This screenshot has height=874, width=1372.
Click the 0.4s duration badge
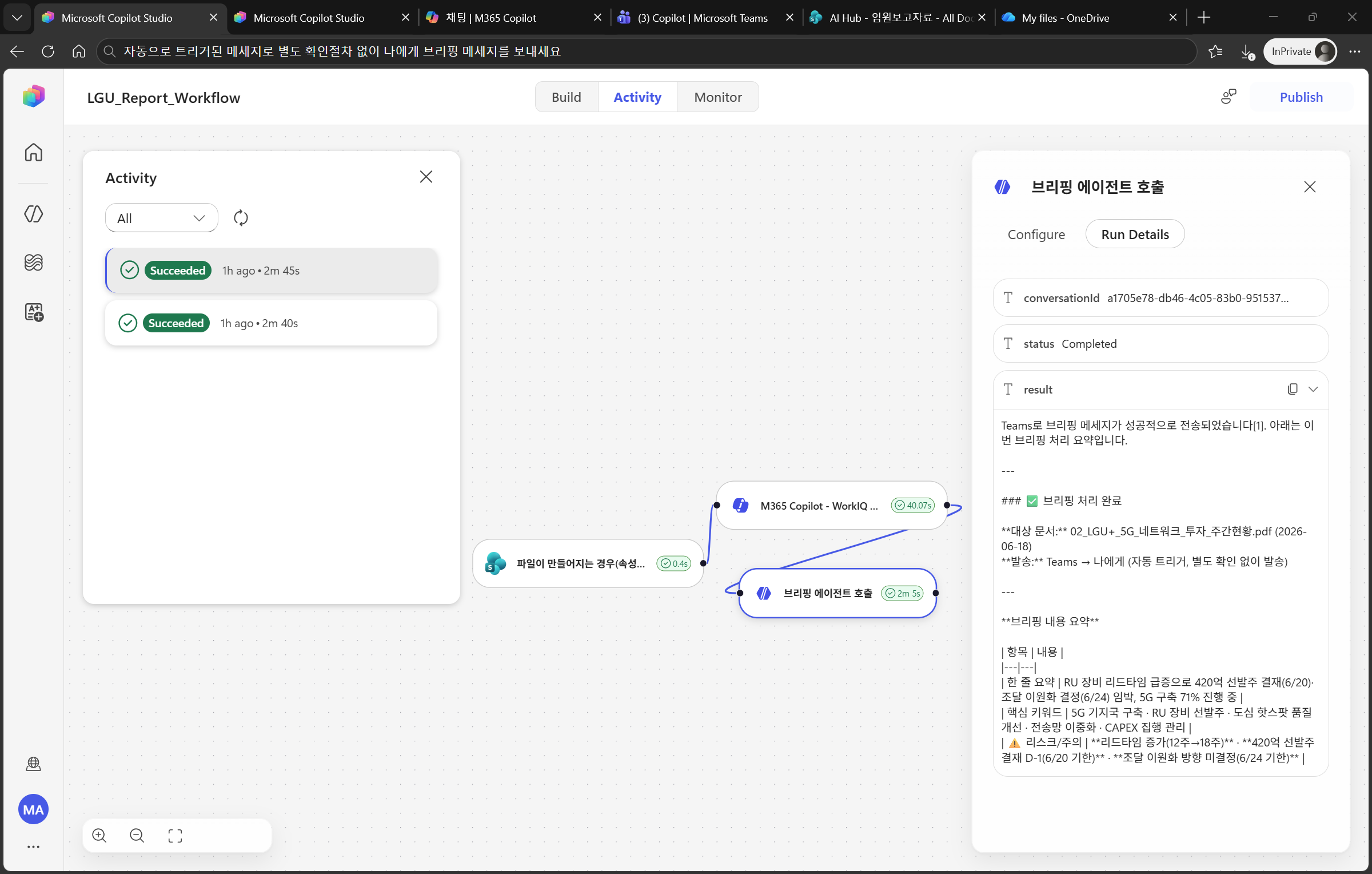click(674, 563)
